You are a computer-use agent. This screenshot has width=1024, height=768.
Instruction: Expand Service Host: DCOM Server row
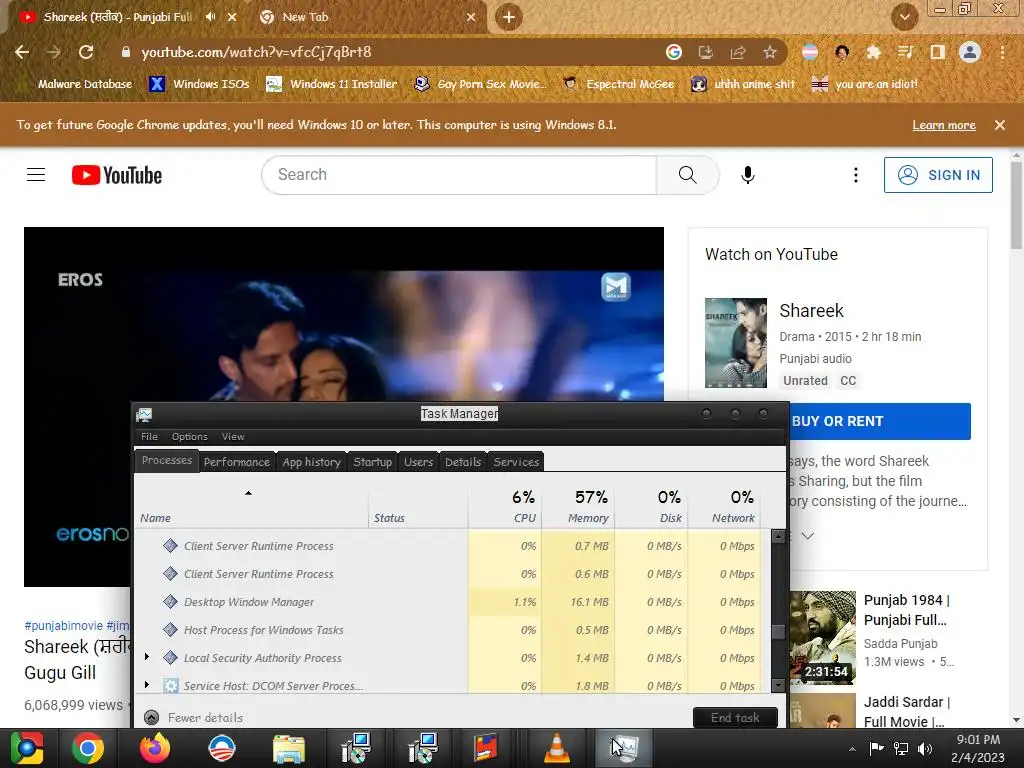pyautogui.click(x=147, y=684)
